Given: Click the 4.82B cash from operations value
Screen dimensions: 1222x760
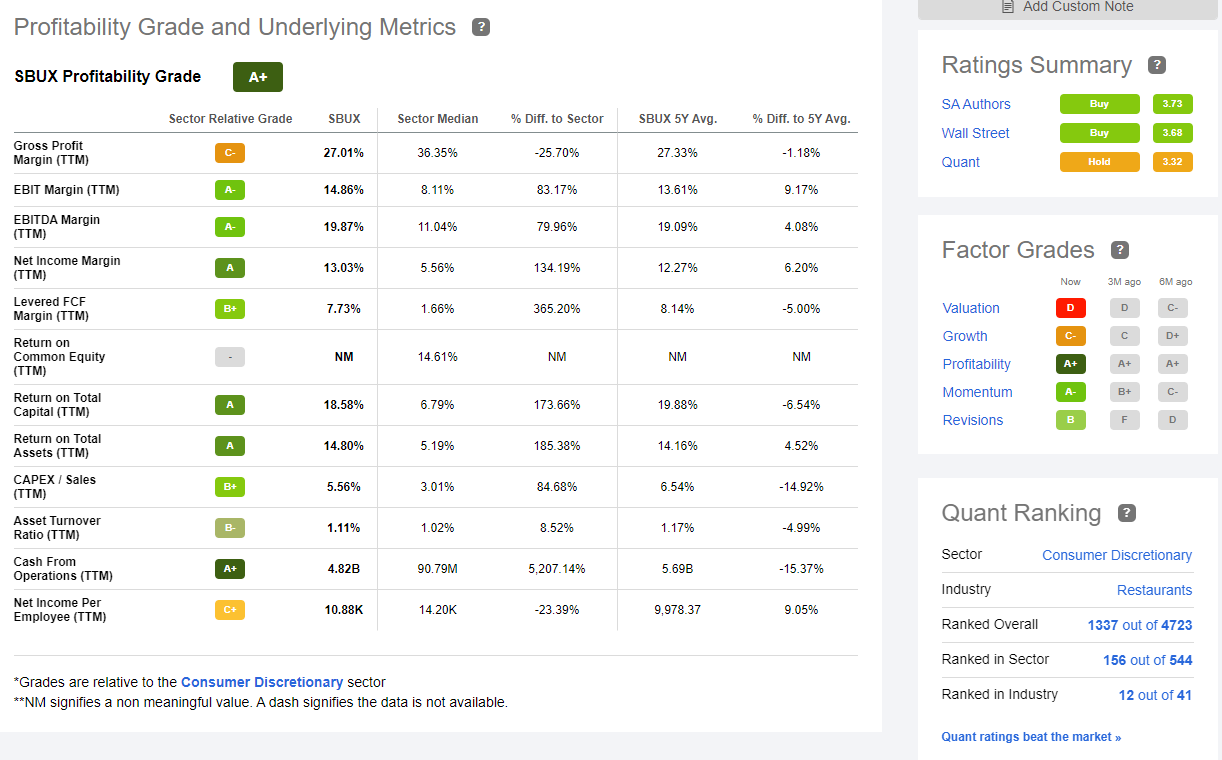Looking at the screenshot, I should point(344,569).
